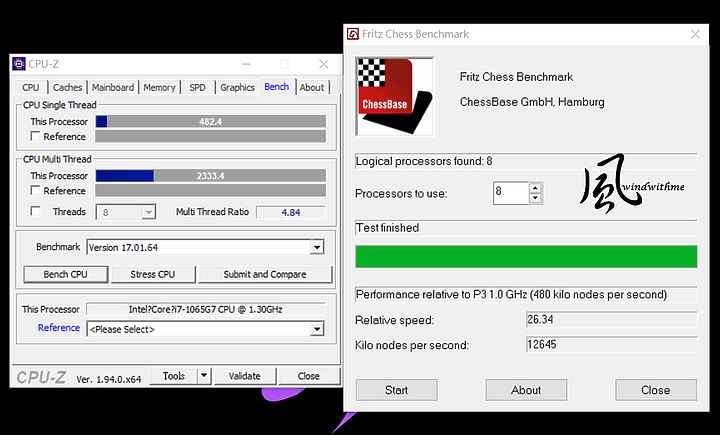Toggle the Threads checkbox
The image size is (720, 435).
(x=35, y=211)
